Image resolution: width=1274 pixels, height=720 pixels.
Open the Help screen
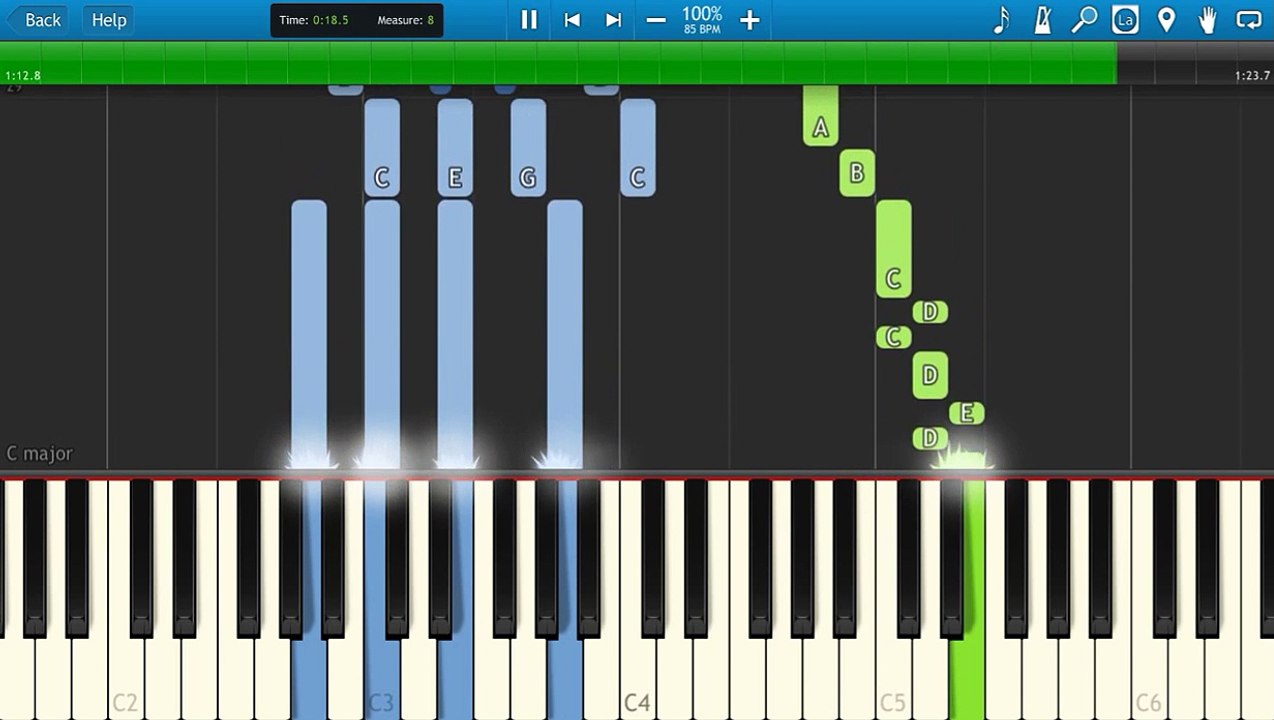(109, 20)
